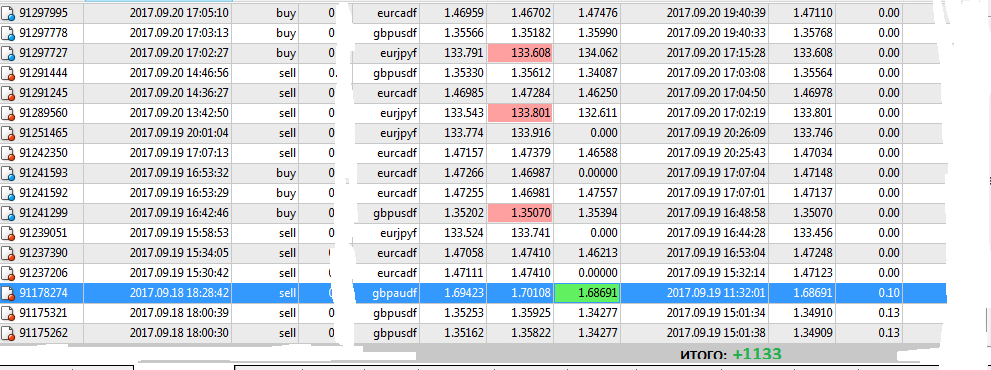The image size is (991, 370).
Task: Click sell order icon for 91237390
Action: tap(8, 253)
